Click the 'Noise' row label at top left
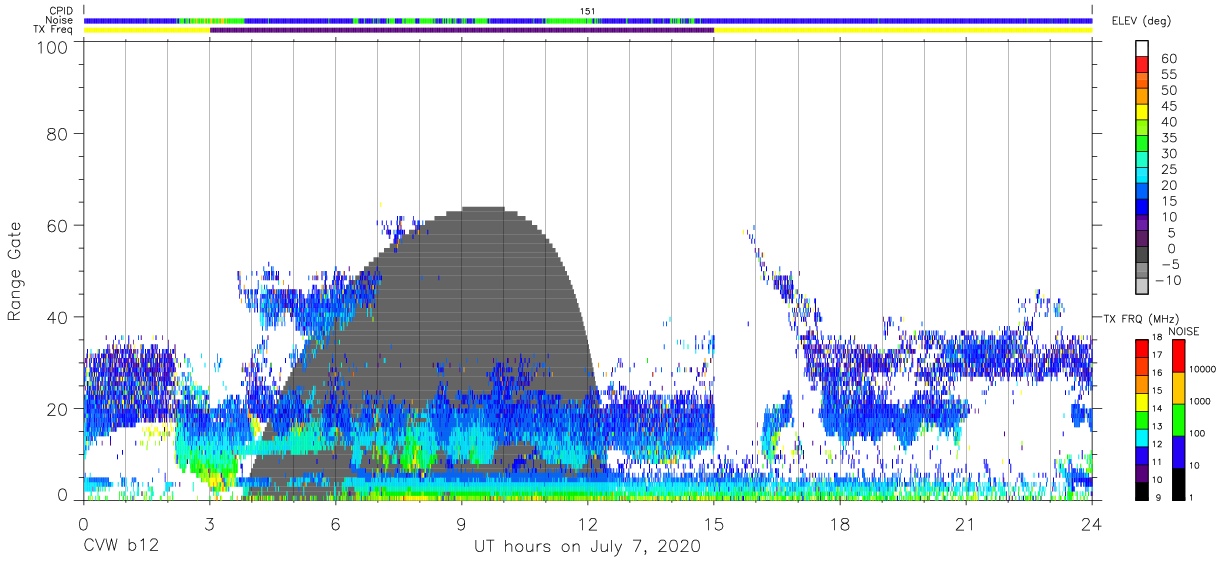This screenshot has width=1228, height=567. [60, 20]
